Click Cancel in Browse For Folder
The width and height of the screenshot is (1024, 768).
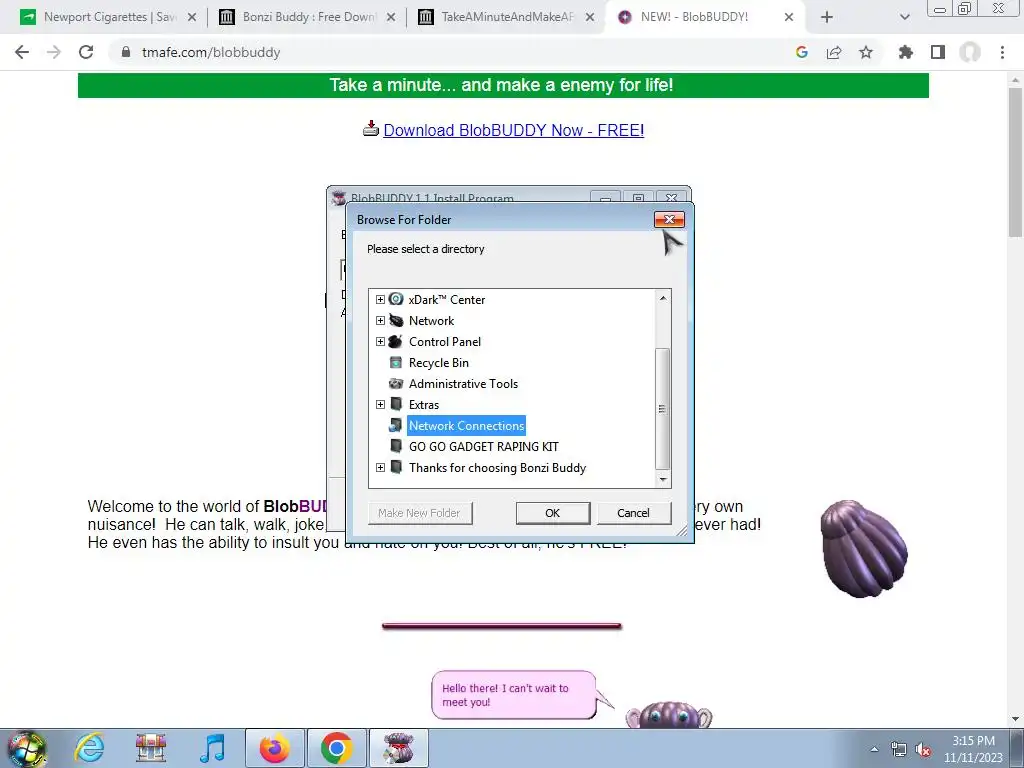pos(633,513)
